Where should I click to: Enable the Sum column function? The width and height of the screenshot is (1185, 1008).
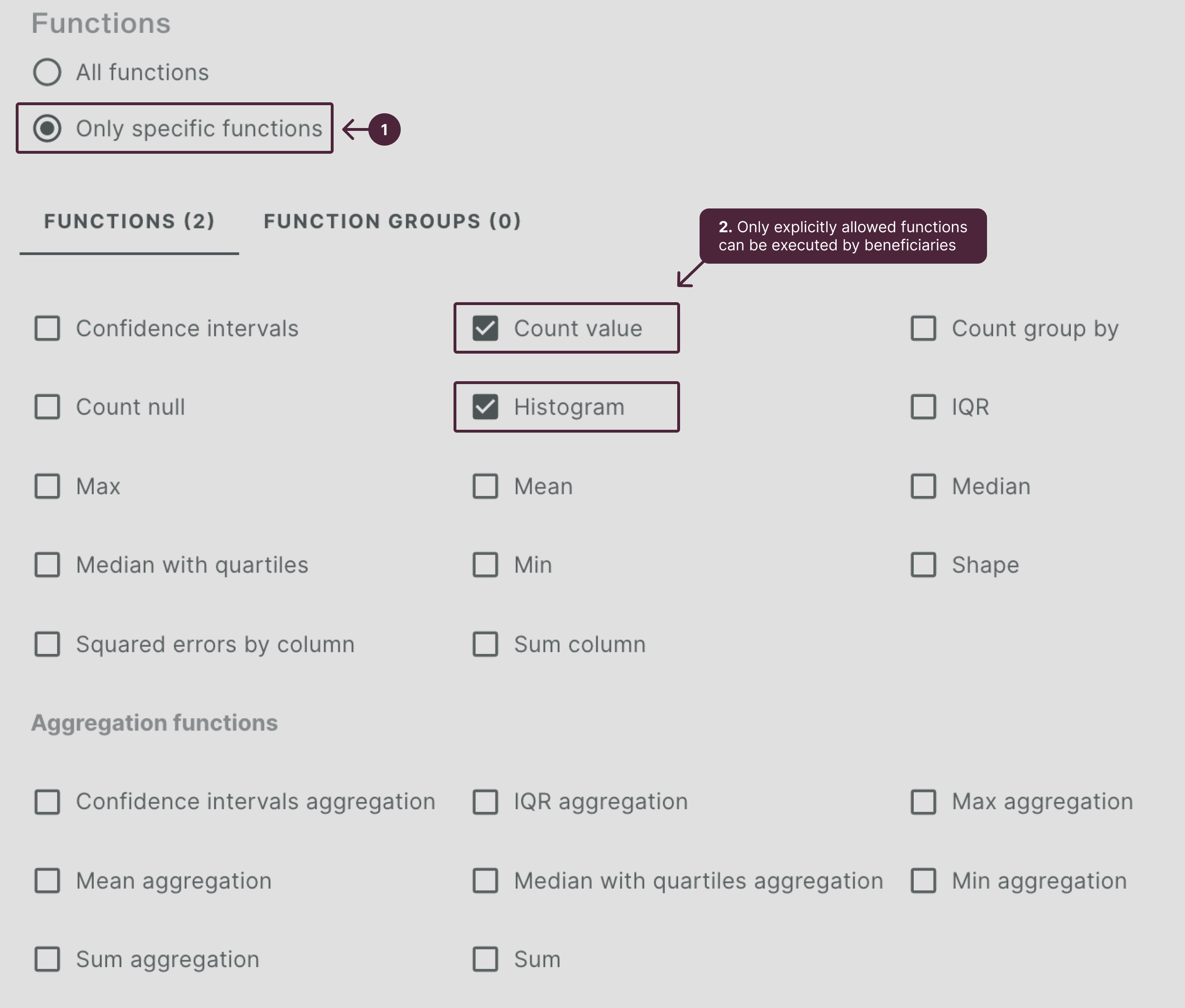pos(486,644)
